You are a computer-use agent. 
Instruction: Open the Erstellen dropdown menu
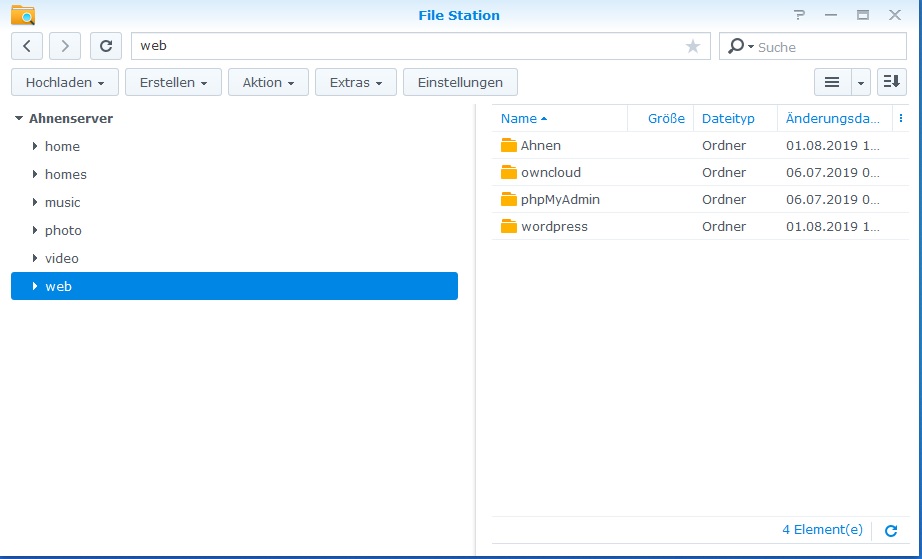coord(173,82)
